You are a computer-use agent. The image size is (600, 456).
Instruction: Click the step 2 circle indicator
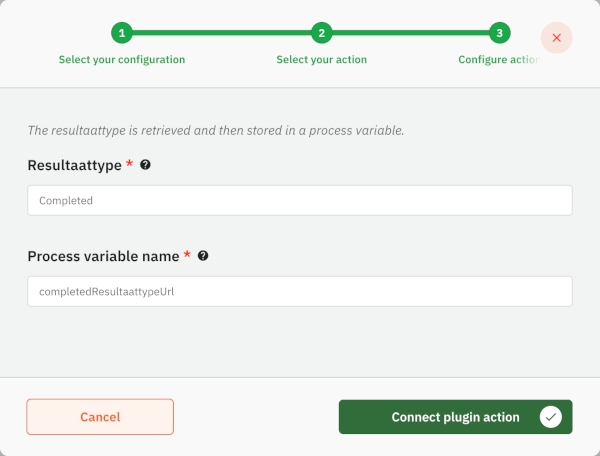point(321,33)
